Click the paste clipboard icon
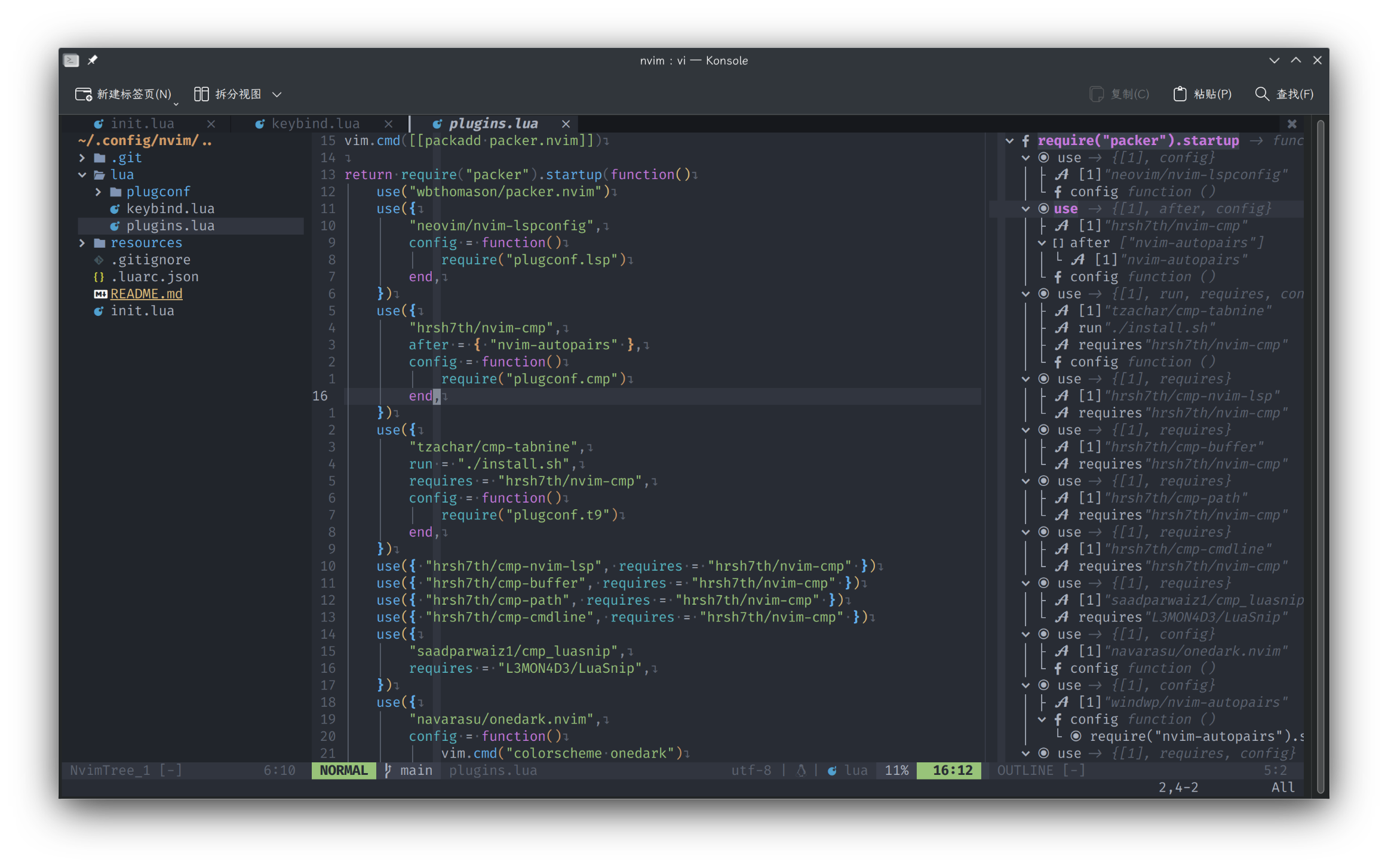1388x868 pixels. click(1180, 94)
